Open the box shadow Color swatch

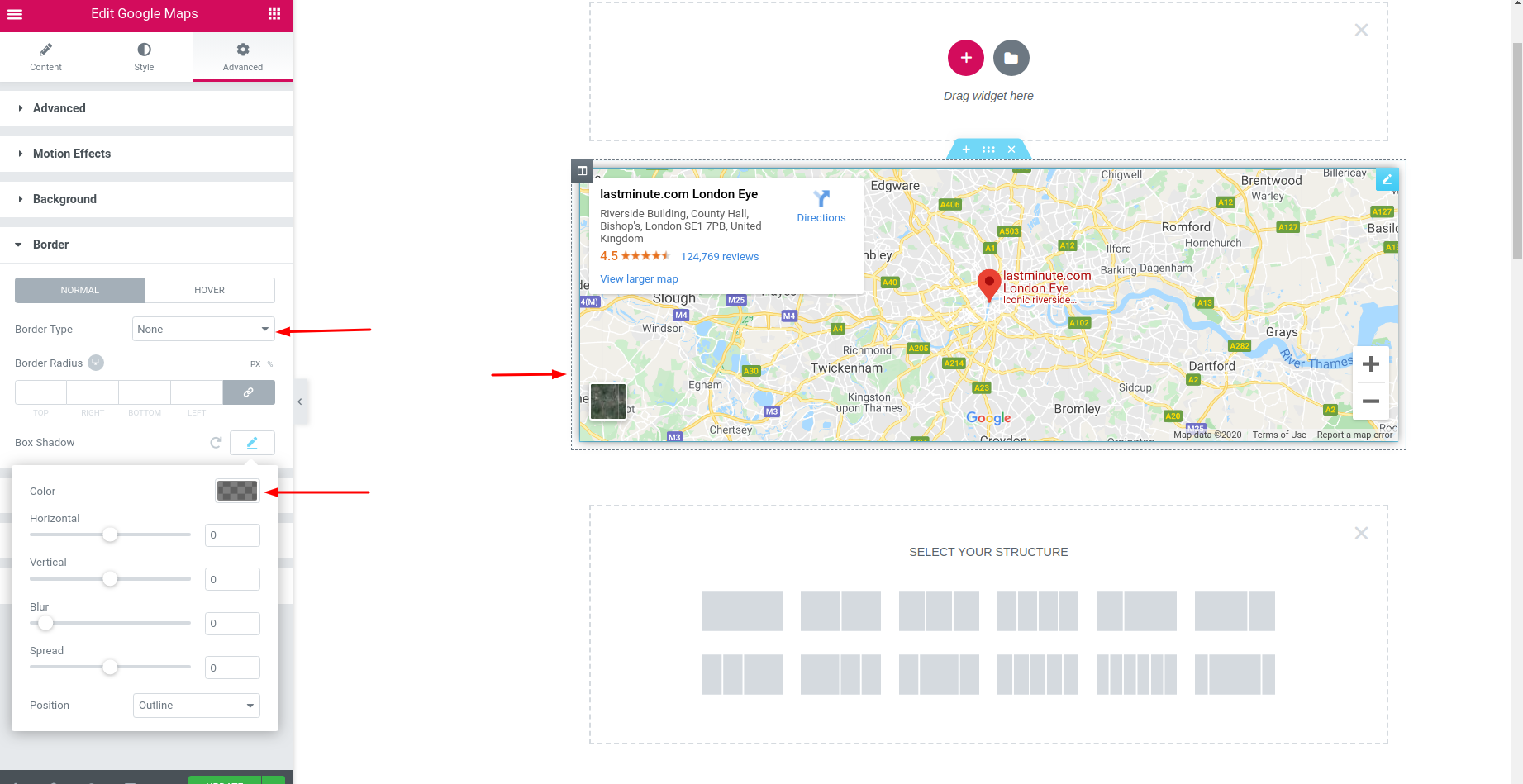[237, 491]
